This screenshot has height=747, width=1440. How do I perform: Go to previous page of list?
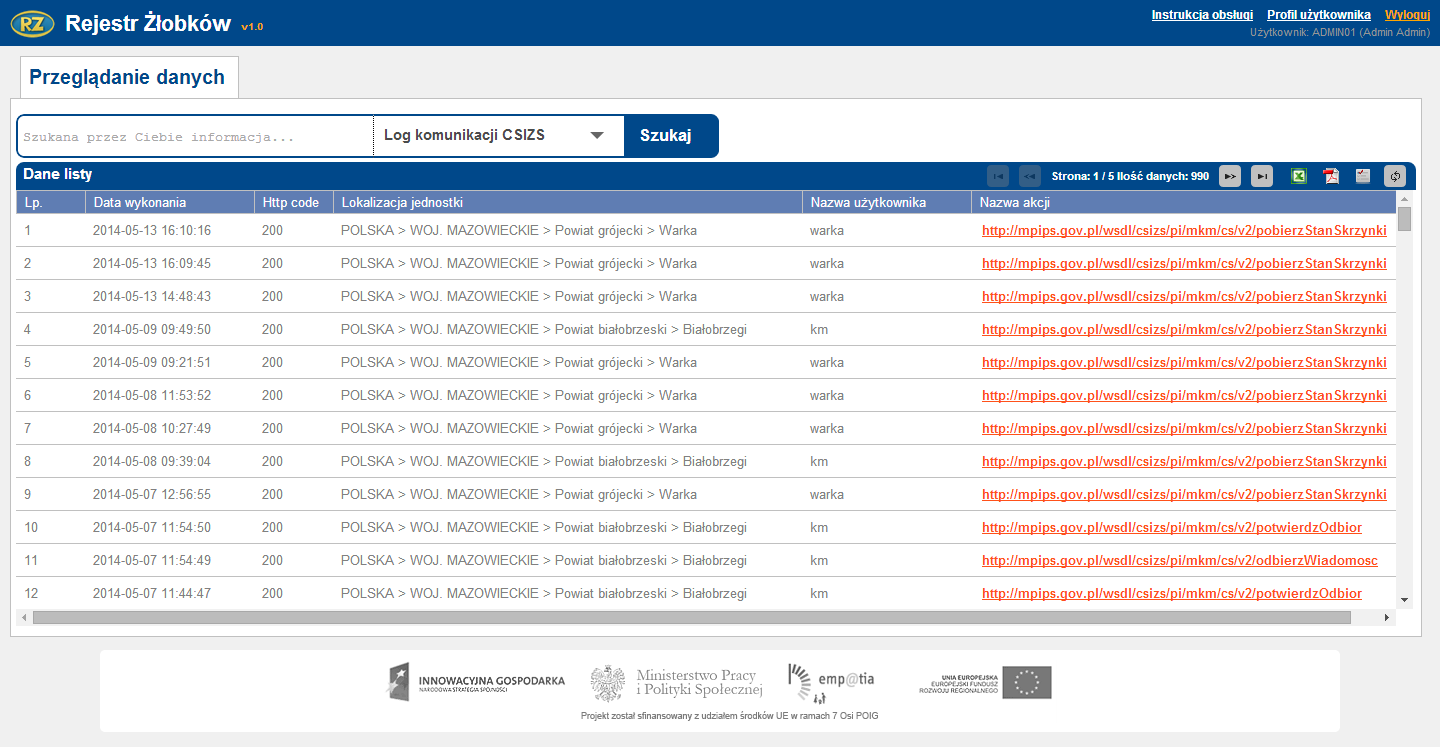pos(1030,176)
